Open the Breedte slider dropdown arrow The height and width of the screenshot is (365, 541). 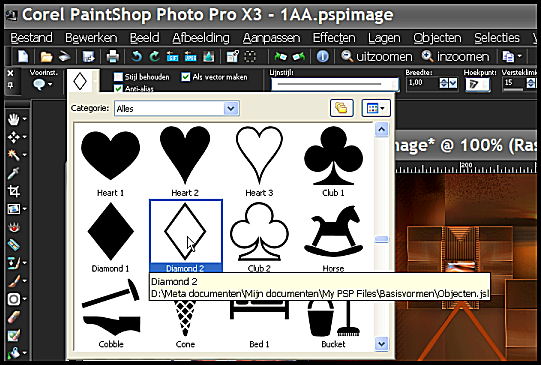pos(453,83)
